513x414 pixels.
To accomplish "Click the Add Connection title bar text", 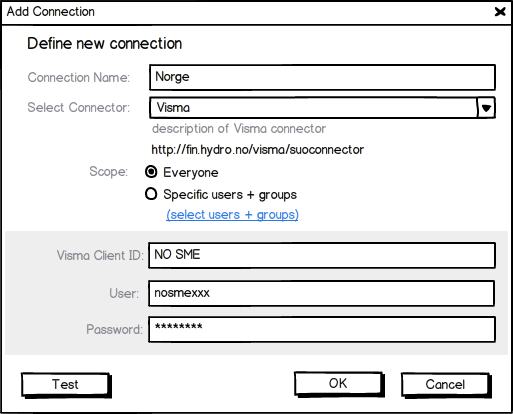I will pyautogui.click(x=51, y=12).
